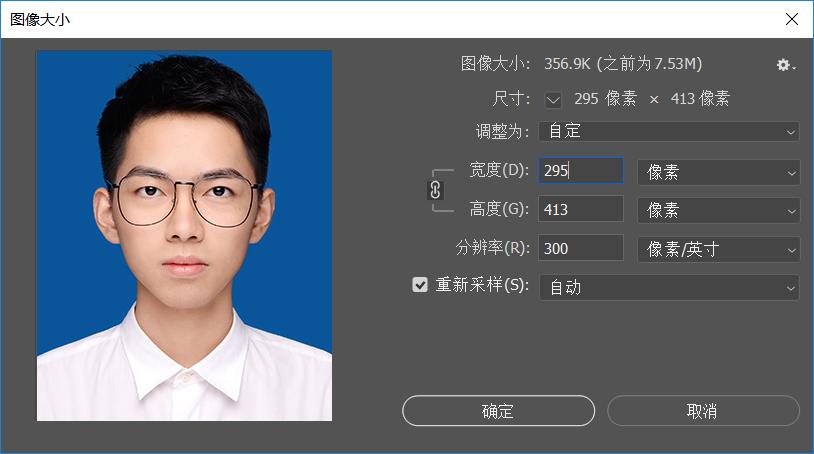Close the 图像大小 dialog window

pos(791,19)
